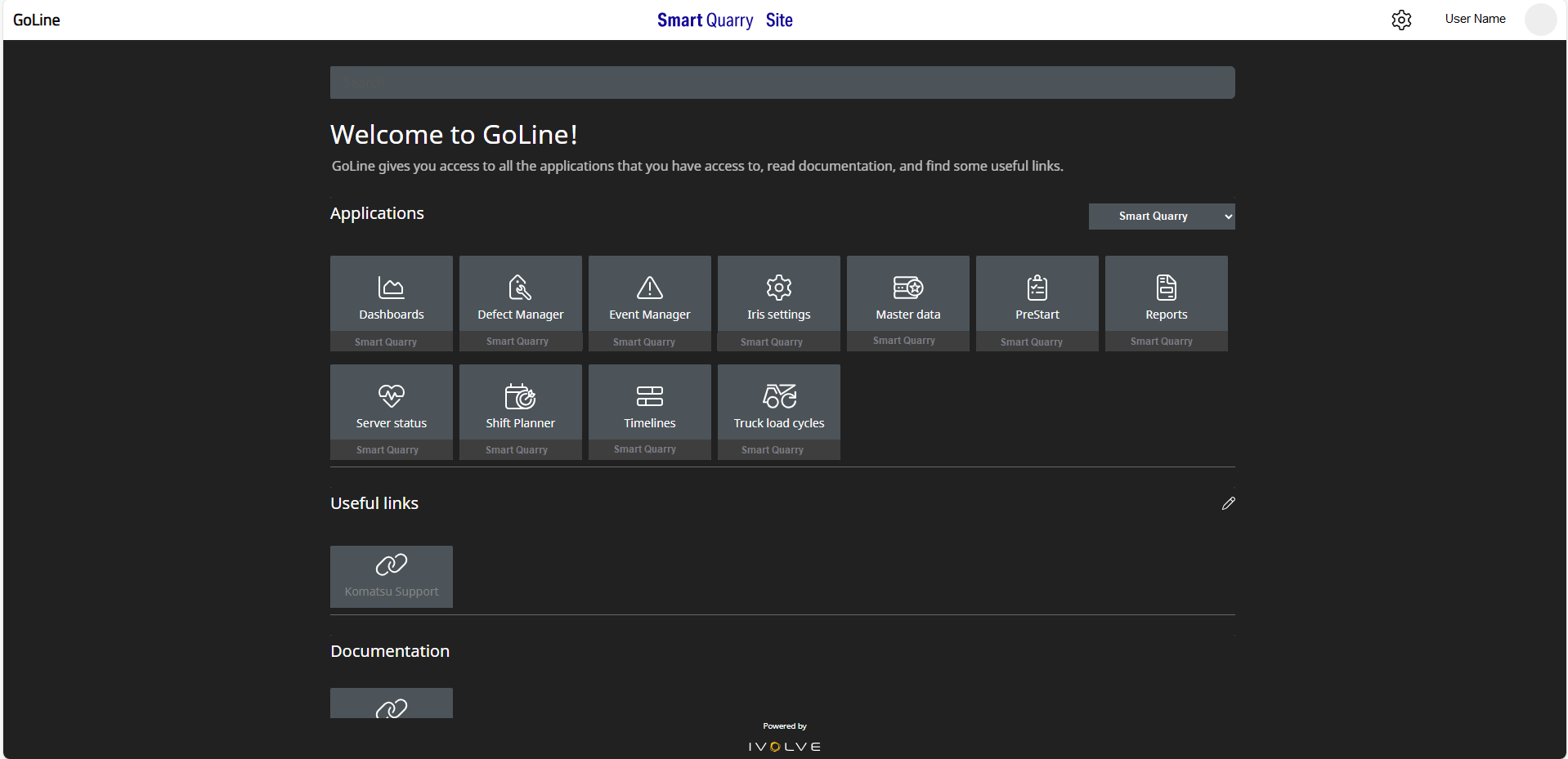Click the Applications heading

pos(377,213)
